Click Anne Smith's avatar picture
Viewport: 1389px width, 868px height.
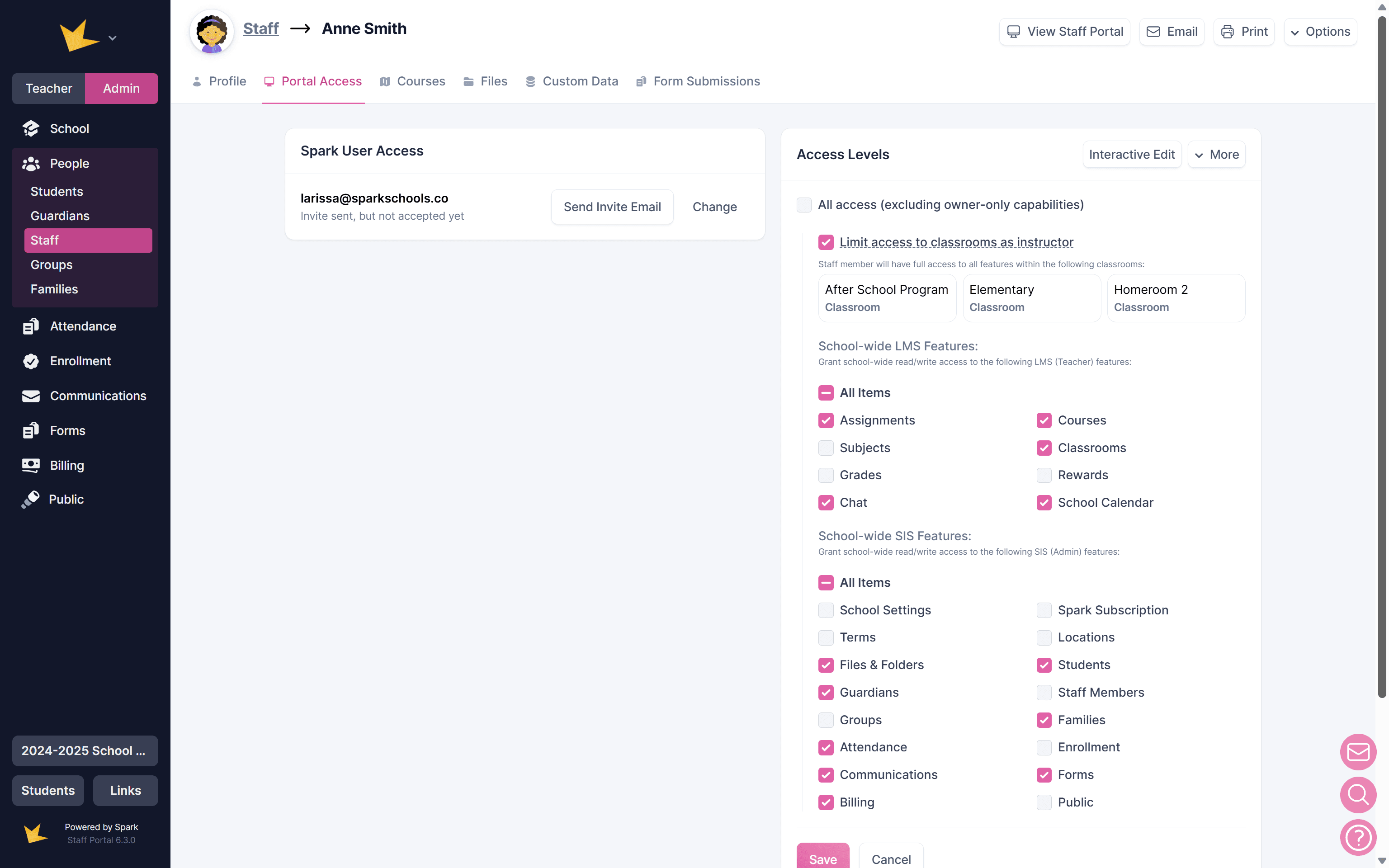(212, 31)
